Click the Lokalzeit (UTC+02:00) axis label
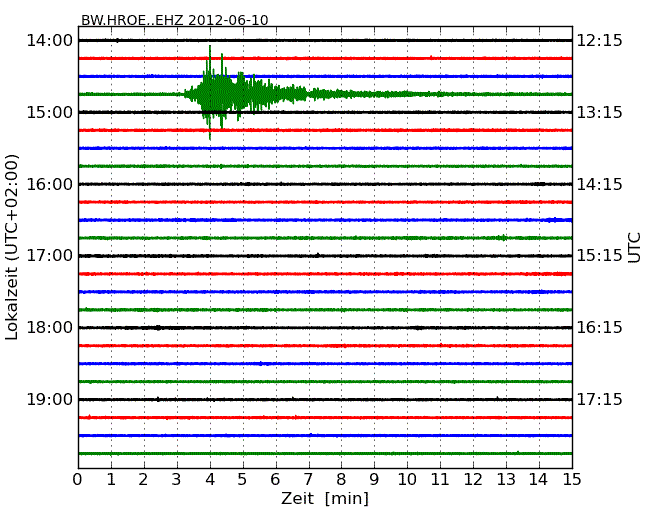This screenshot has width=650, height=520. [x=12, y=247]
